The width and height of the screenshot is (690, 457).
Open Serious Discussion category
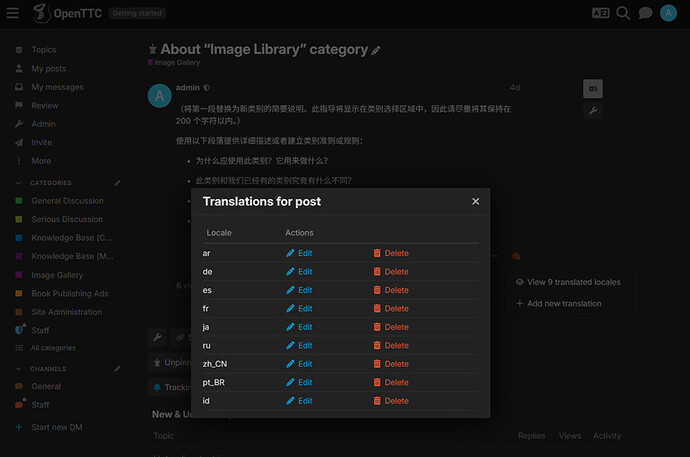[67, 219]
